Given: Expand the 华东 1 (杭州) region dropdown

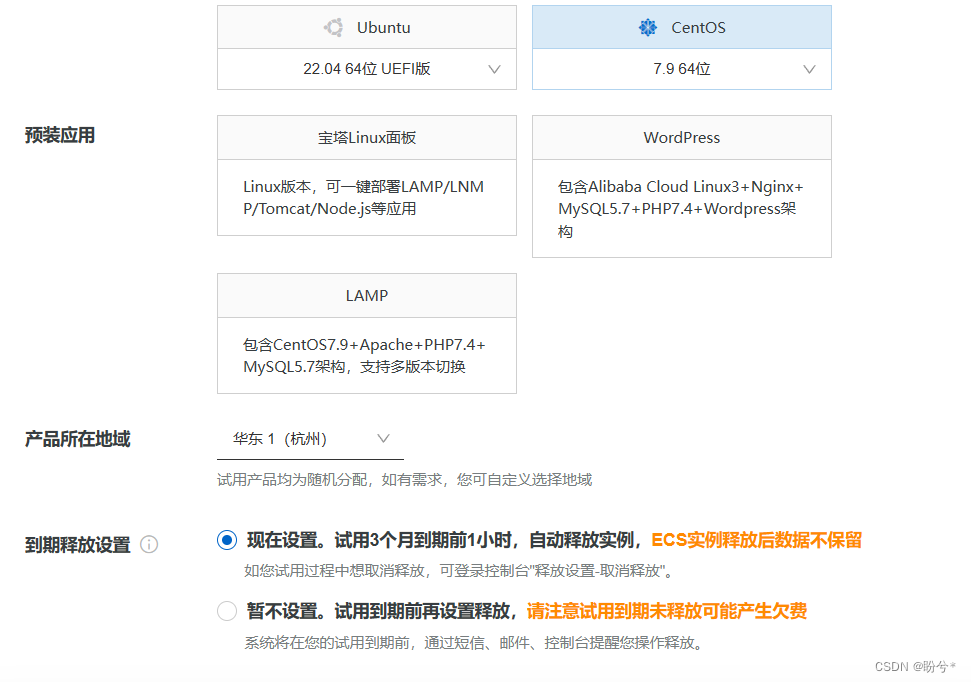Looking at the screenshot, I should pyautogui.click(x=310, y=439).
